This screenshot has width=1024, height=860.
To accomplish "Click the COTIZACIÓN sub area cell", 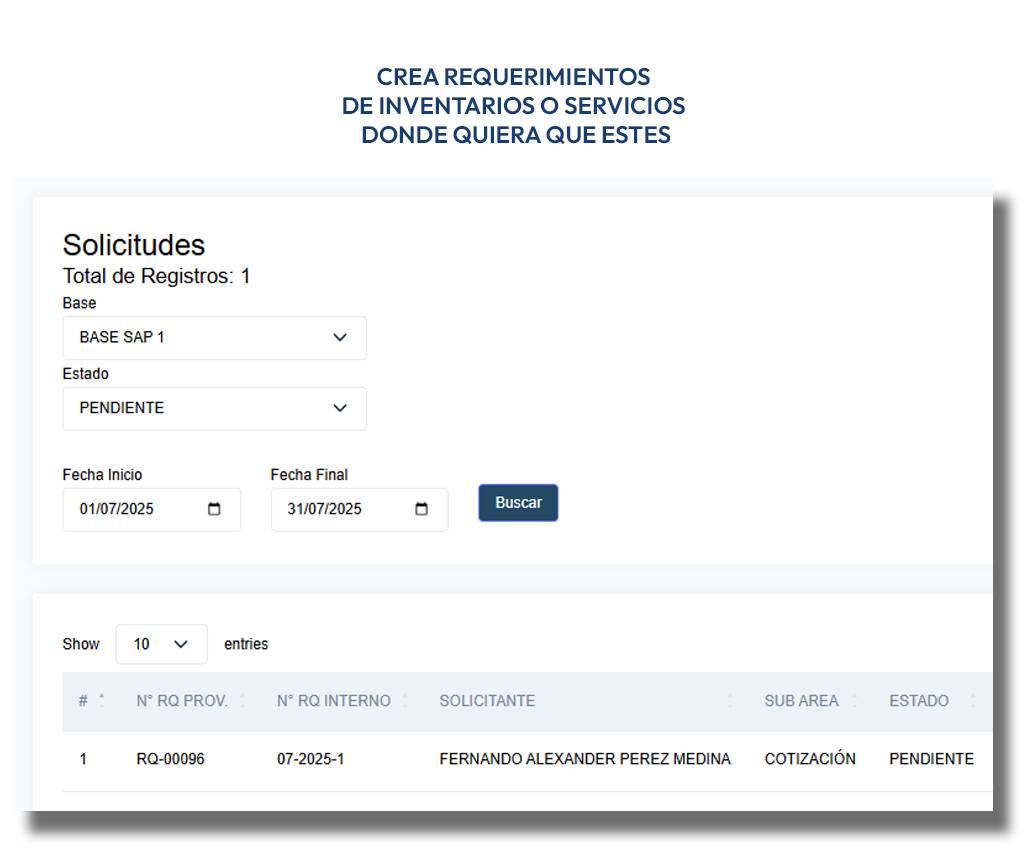I will [810, 758].
